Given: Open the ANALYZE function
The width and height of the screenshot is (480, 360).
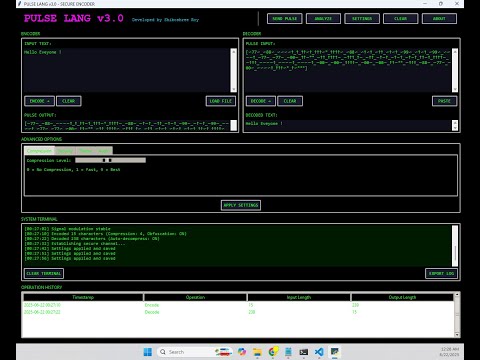Looking at the screenshot, I should coord(323,19).
